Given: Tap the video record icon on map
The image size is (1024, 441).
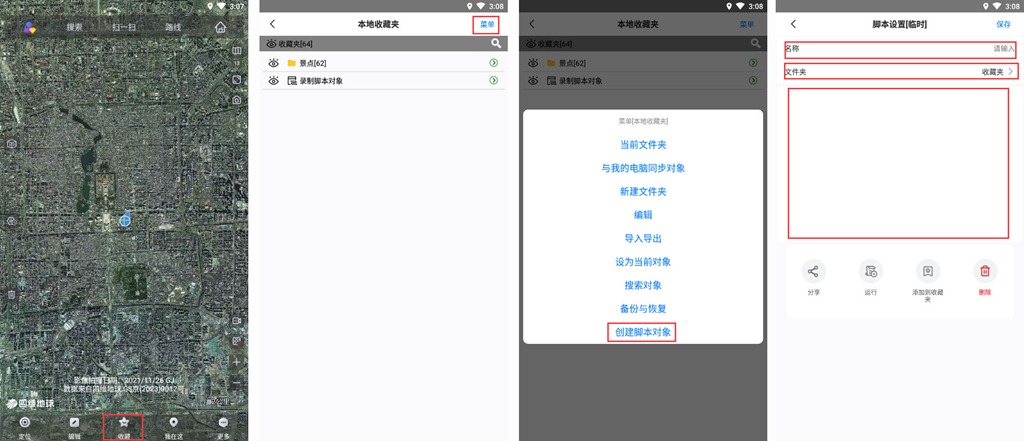Looking at the screenshot, I should [236, 321].
